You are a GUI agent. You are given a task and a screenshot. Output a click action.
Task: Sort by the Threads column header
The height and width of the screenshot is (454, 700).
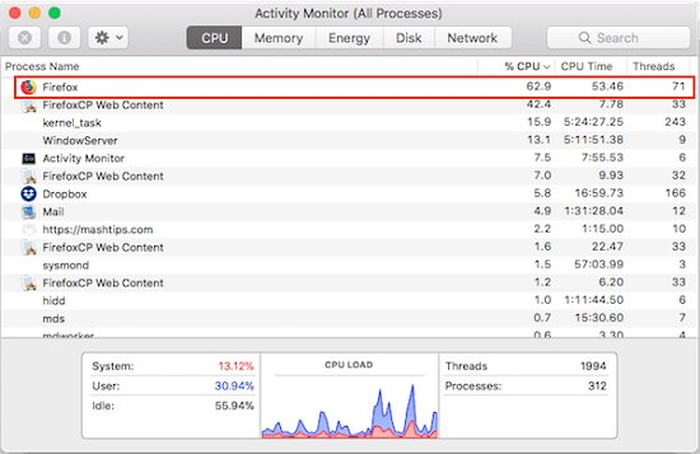[x=654, y=65]
